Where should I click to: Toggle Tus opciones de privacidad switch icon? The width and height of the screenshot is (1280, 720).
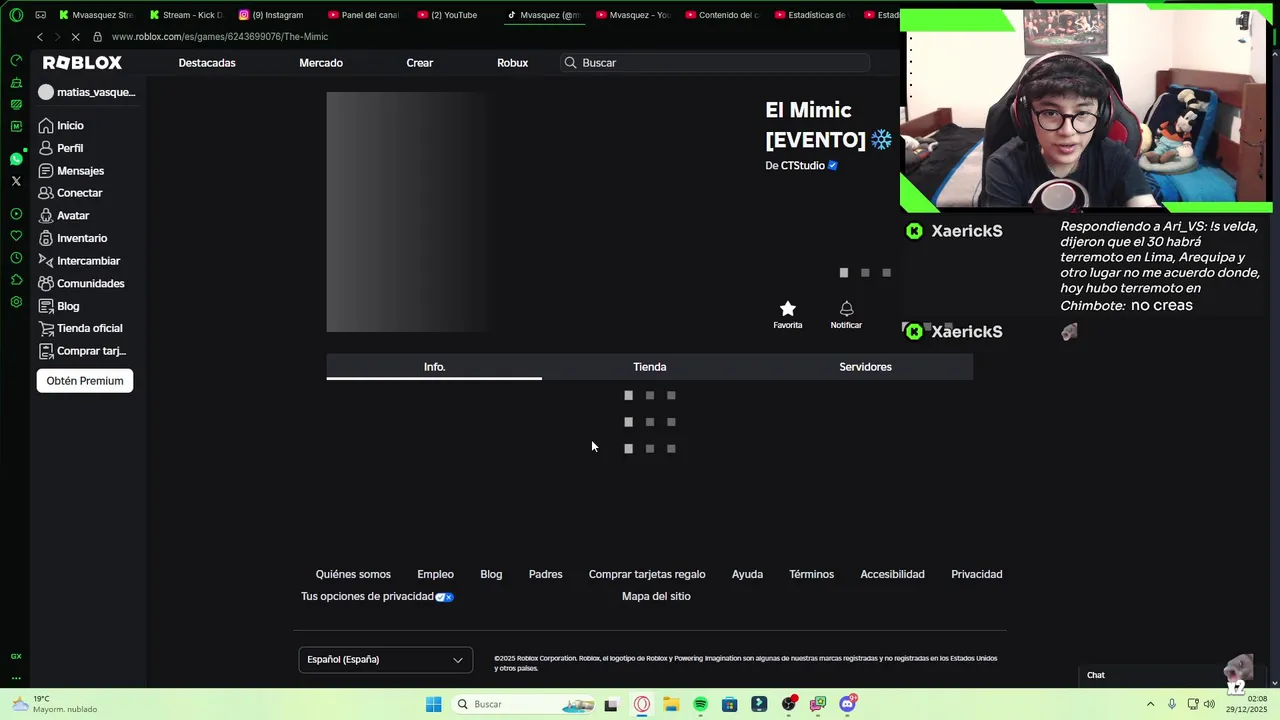coord(445,597)
